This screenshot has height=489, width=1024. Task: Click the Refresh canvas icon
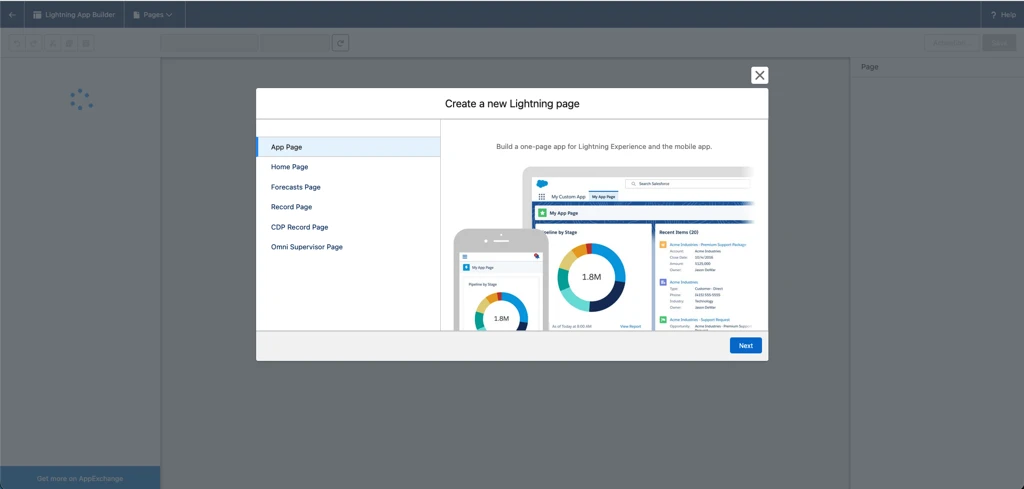[340, 43]
